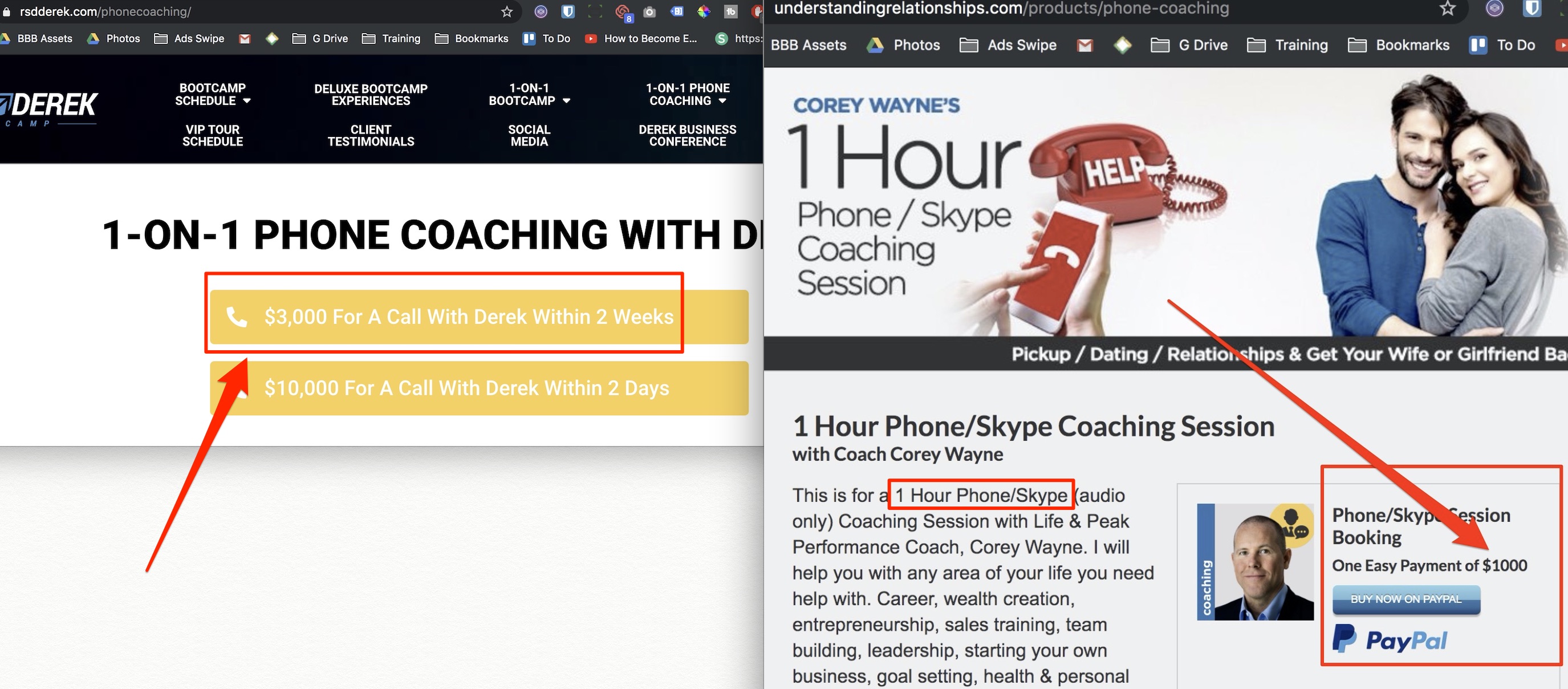
Task: Click the blue tag extension icon
Action: point(676,11)
